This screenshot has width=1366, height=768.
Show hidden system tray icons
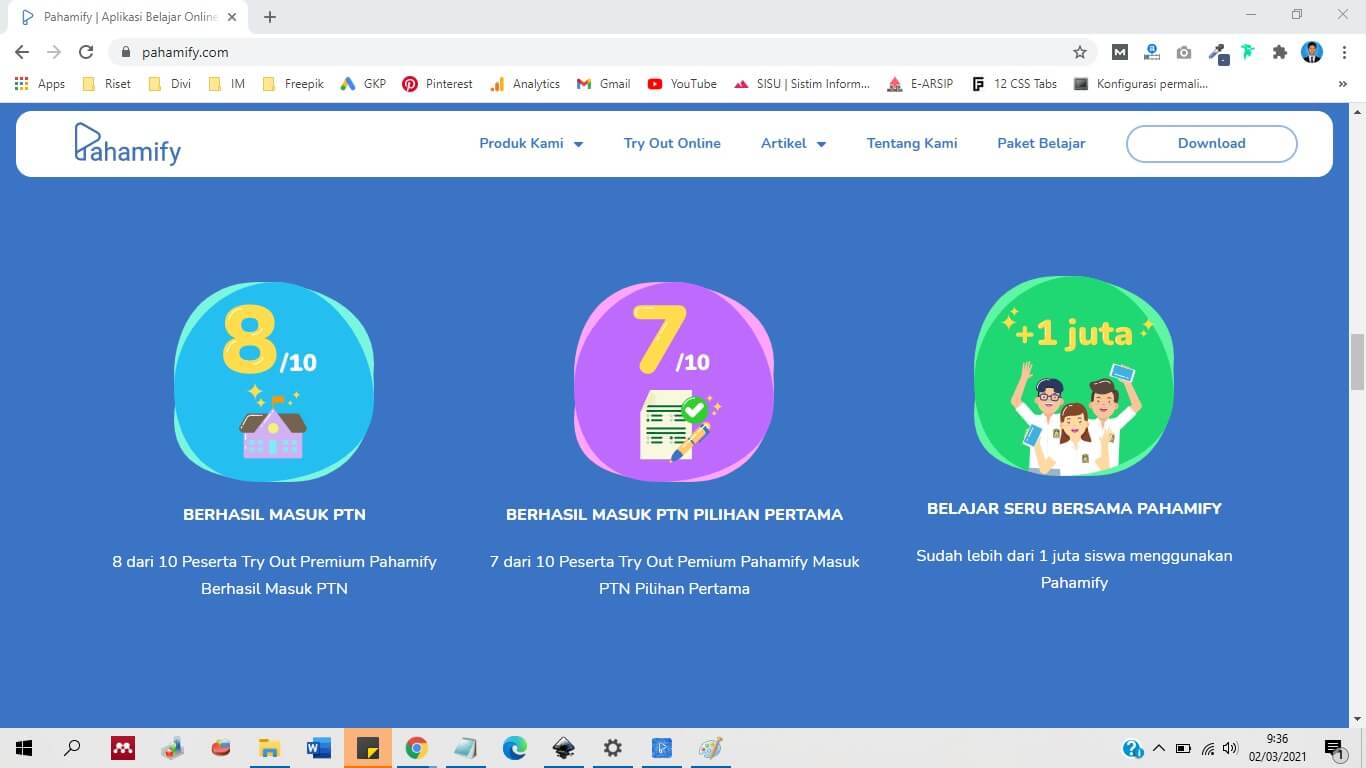tap(1159, 748)
